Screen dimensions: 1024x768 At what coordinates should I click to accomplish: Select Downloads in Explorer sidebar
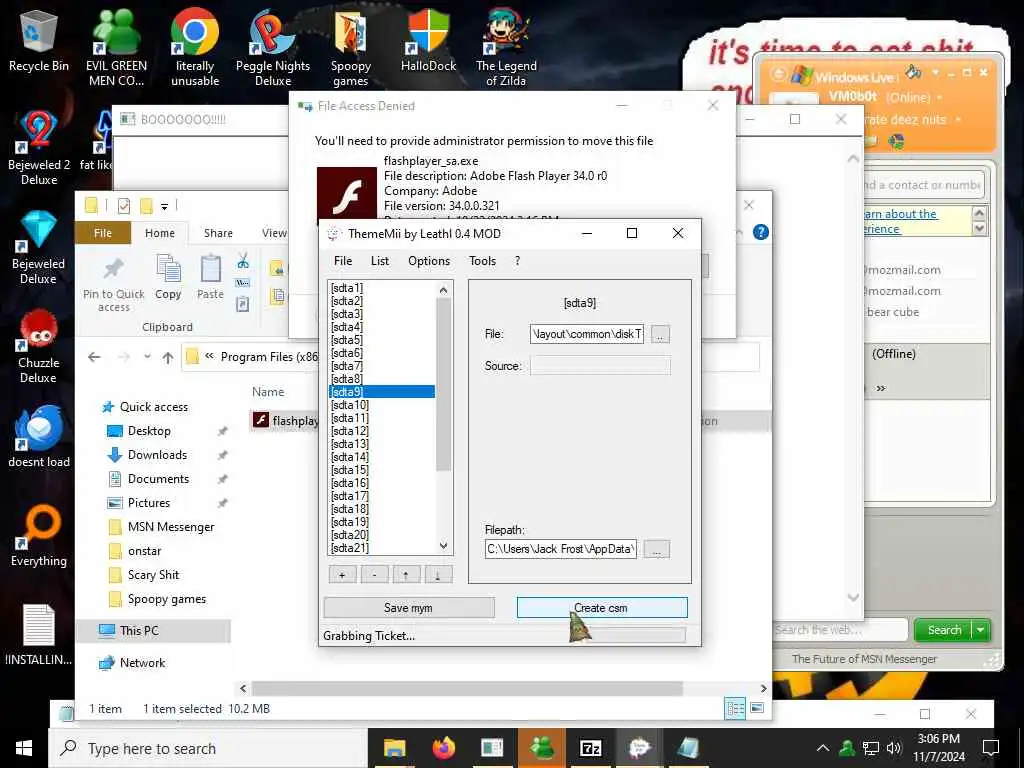point(157,455)
